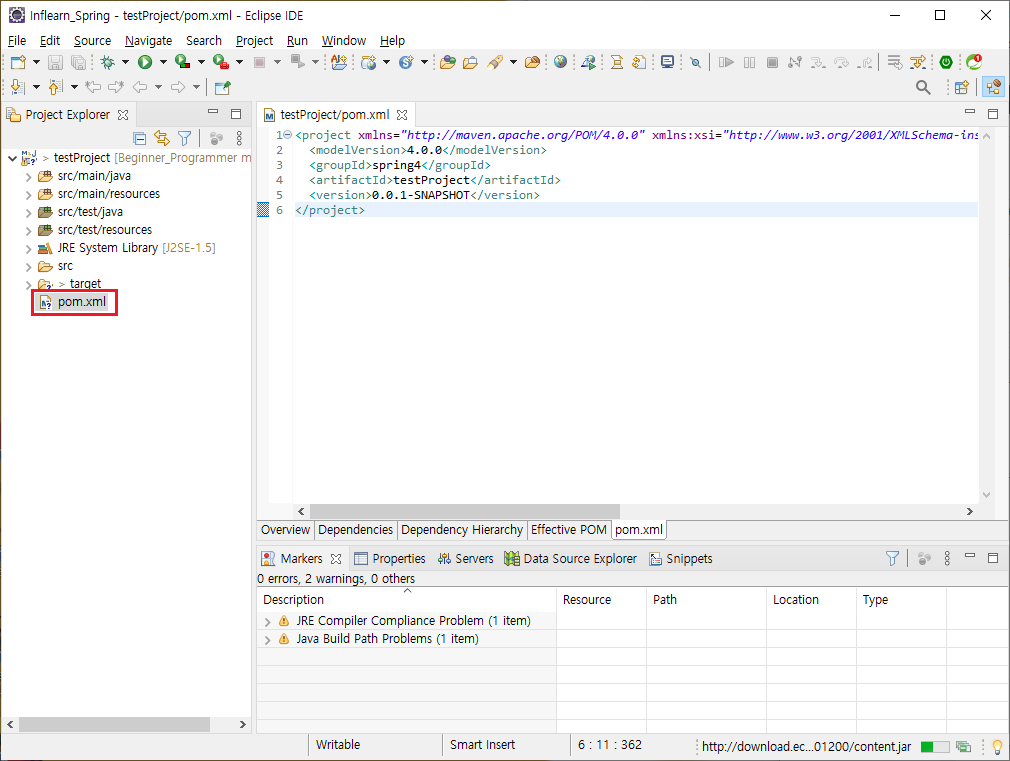Click the Launch on server toolbar icon

click(x=588, y=63)
